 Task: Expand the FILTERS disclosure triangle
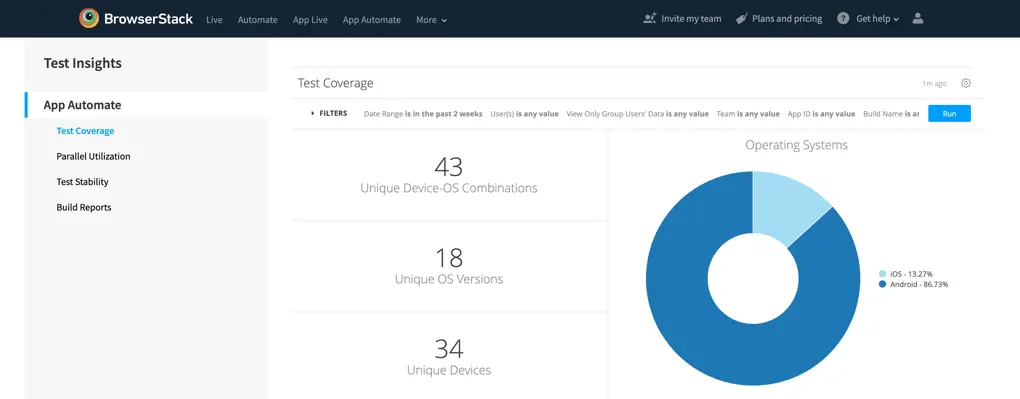click(313, 113)
